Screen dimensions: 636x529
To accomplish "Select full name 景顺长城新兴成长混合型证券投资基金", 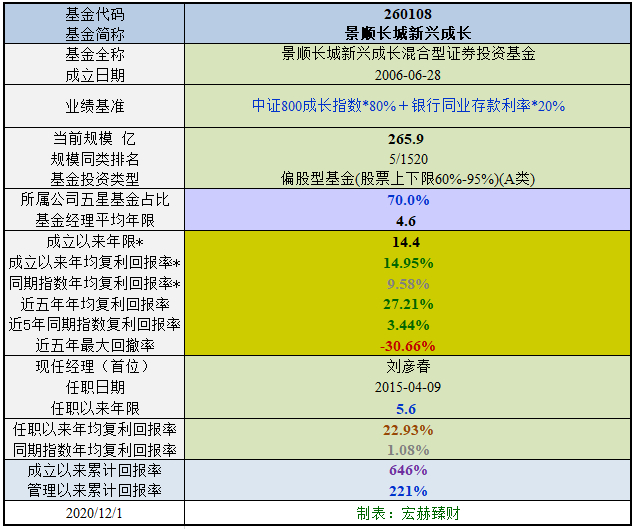I will [408, 54].
